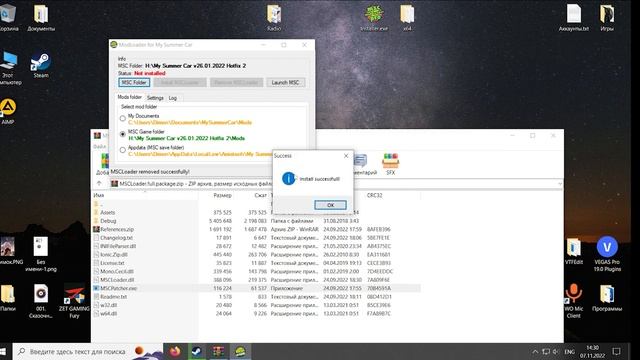Select the Mods folder tab
640x360 pixels.
[x=129, y=97]
